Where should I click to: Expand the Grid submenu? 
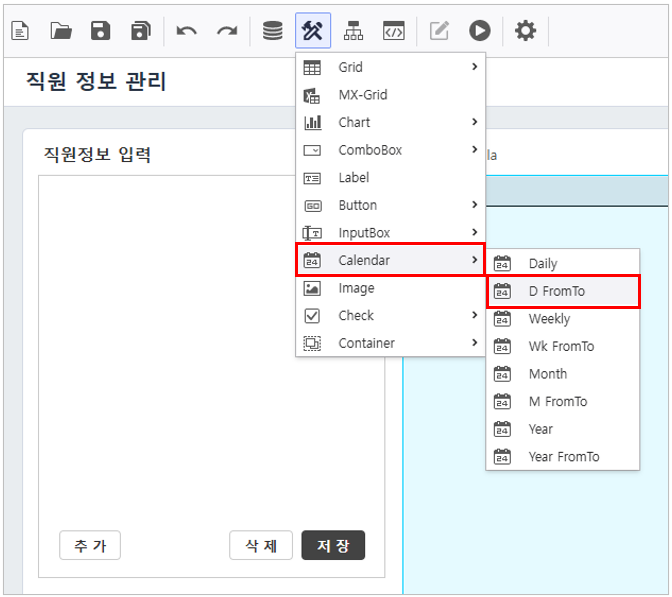coord(390,67)
